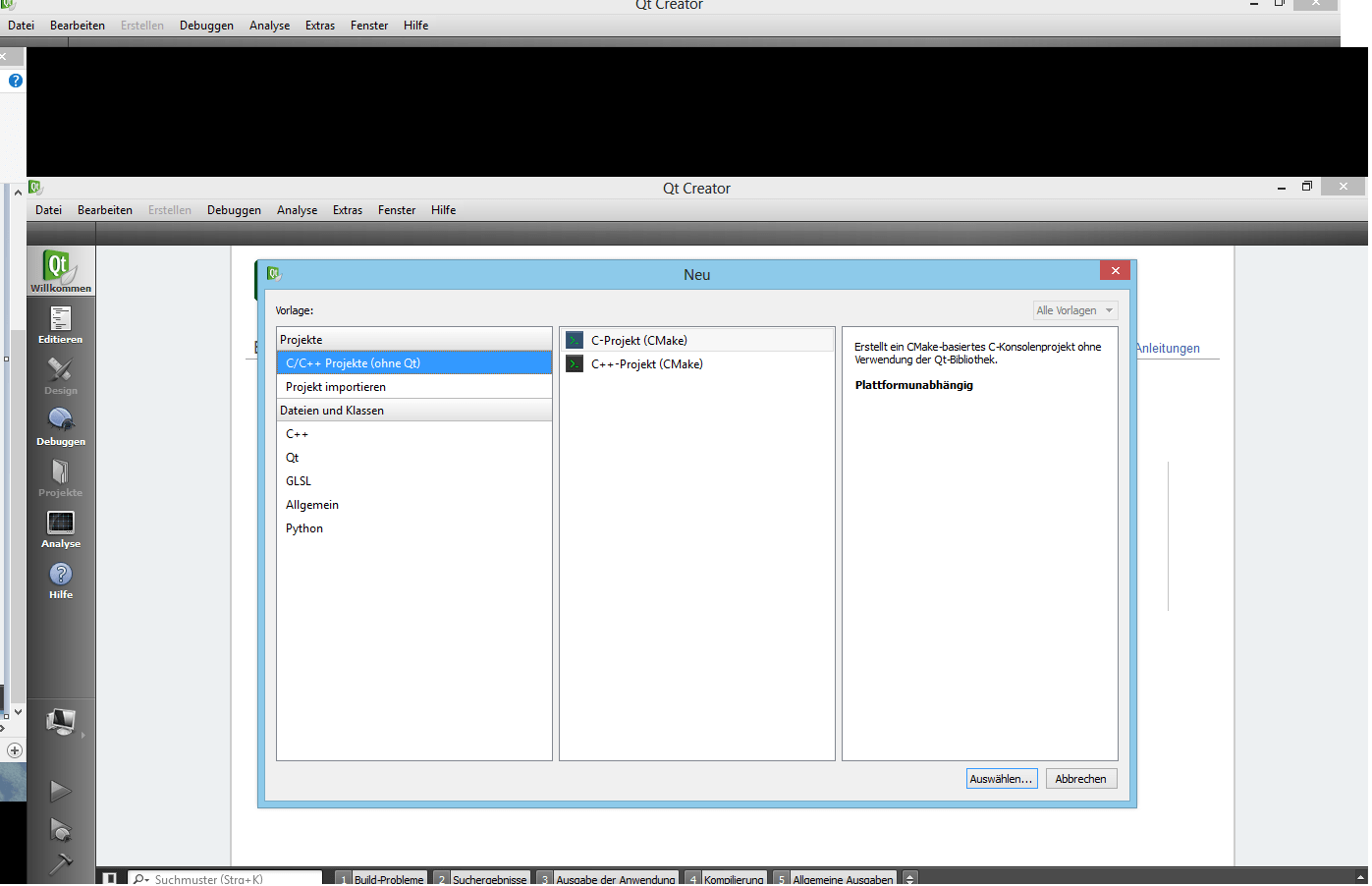Open Extras menu in the background Qt Creator window
The image size is (1372, 886).
tap(320, 26)
